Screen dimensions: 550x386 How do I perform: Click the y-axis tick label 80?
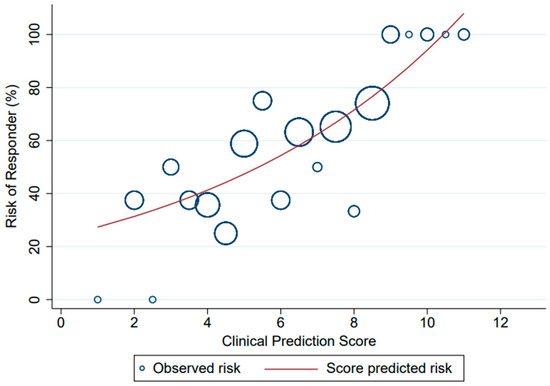point(34,87)
